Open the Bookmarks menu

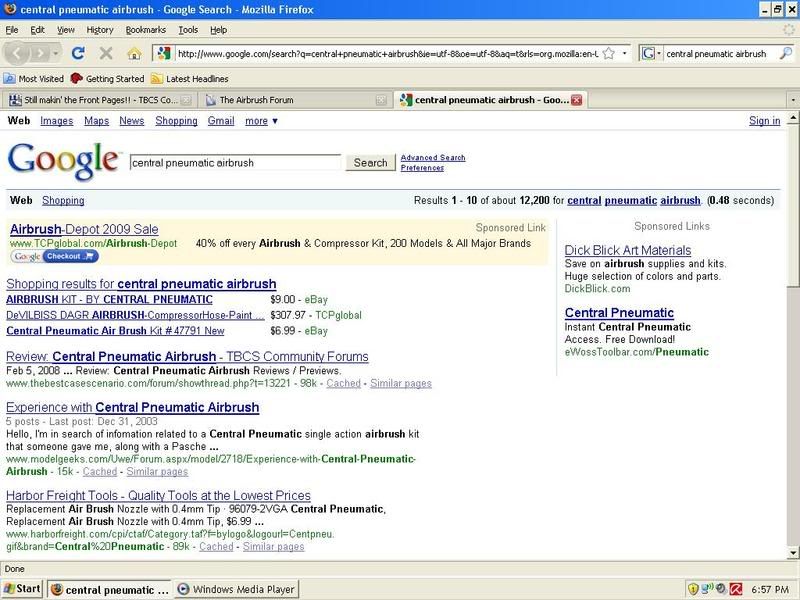(x=146, y=30)
